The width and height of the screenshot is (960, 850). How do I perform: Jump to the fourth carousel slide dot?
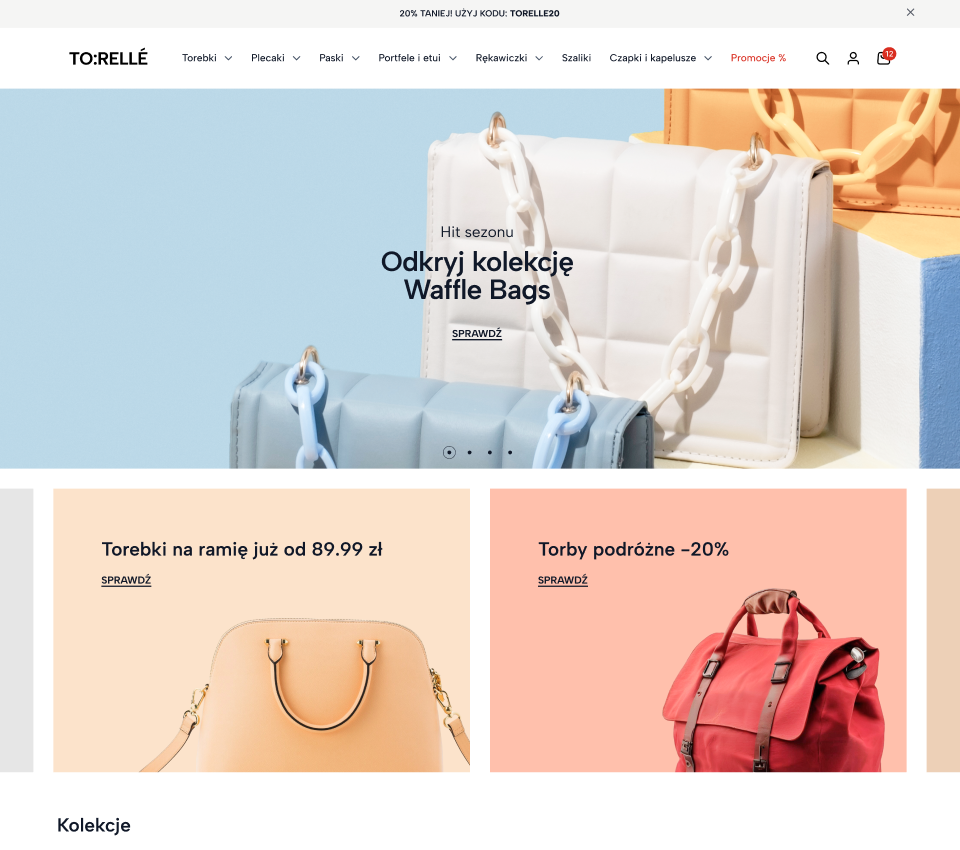pyautogui.click(x=510, y=453)
